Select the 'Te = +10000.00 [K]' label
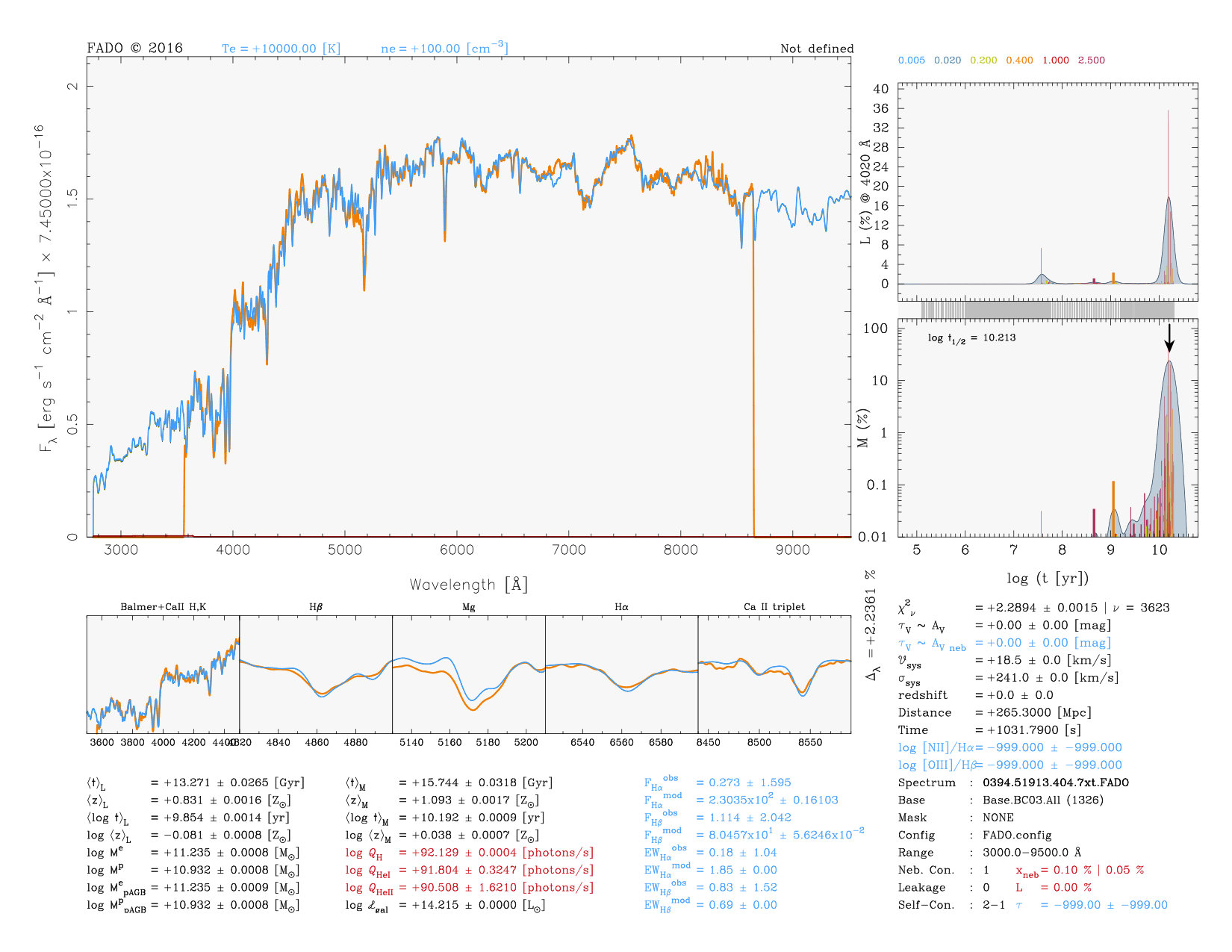Image resolution: width=1232 pixels, height=952 pixels. point(281,49)
